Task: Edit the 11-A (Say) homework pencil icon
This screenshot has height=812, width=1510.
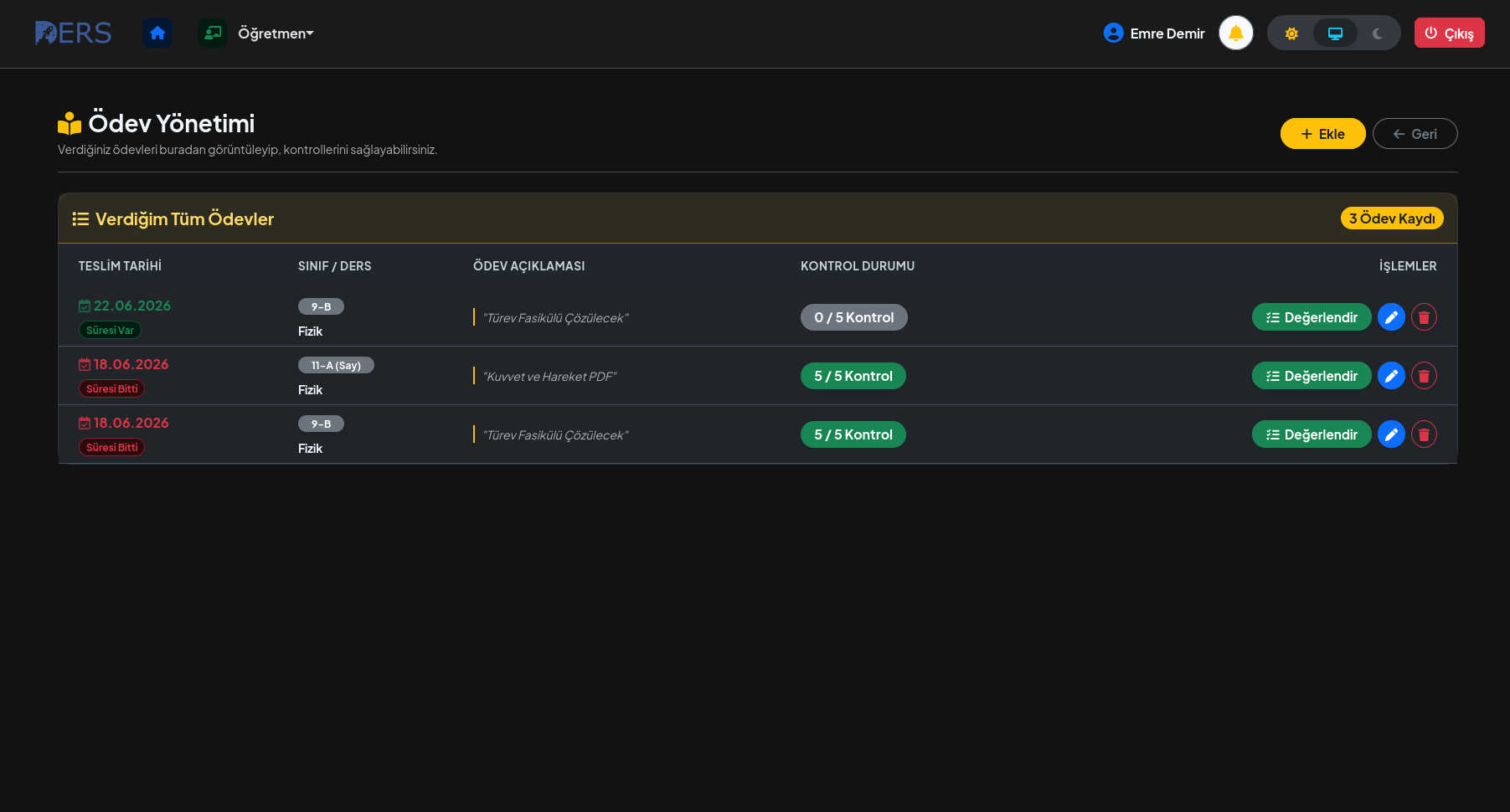Action: (1391, 376)
